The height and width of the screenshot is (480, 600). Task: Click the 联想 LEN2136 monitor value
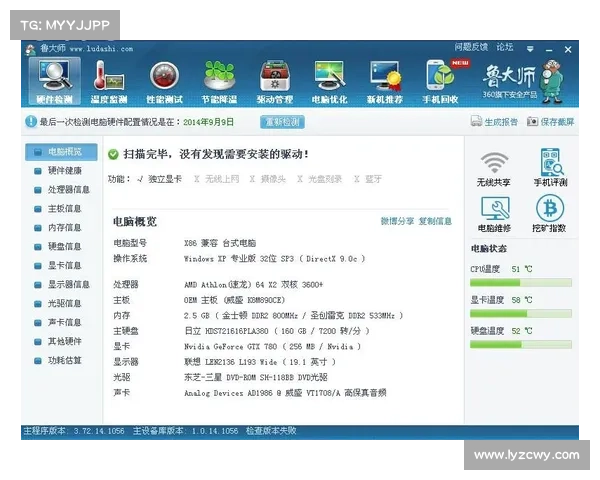point(259,362)
